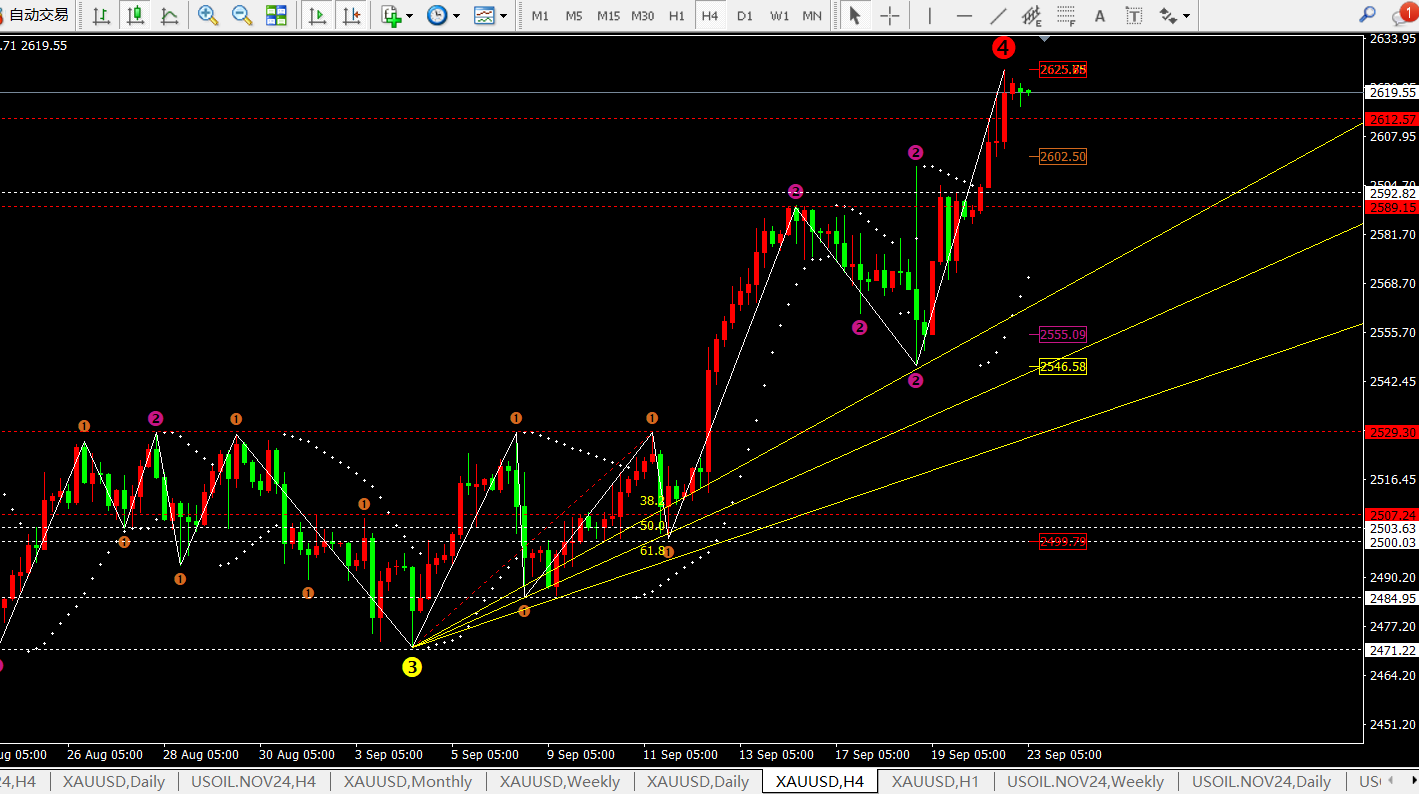This screenshot has height=795, width=1419.
Task: Click the 2546.58 price label
Action: click(1062, 367)
